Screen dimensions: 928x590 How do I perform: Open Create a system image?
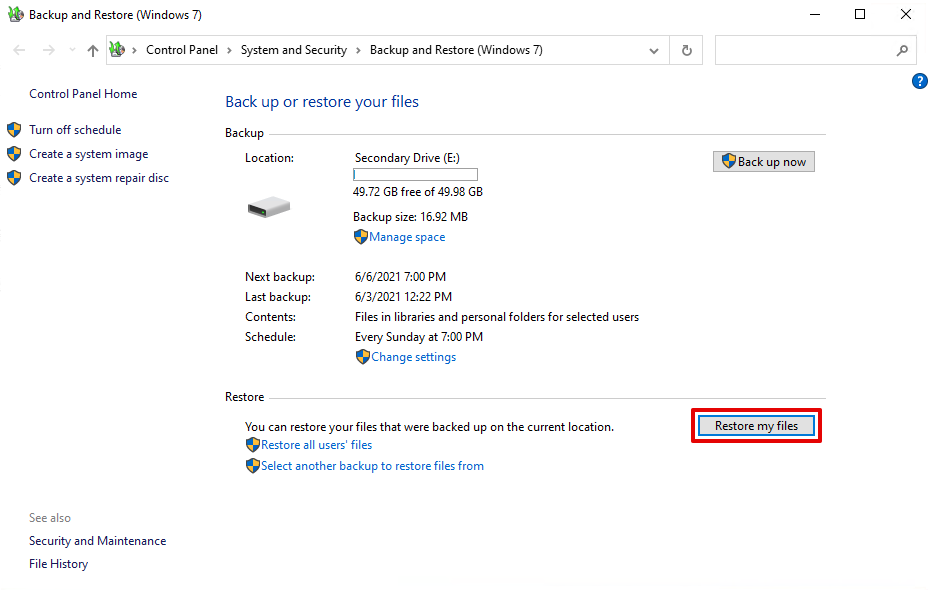pos(89,154)
